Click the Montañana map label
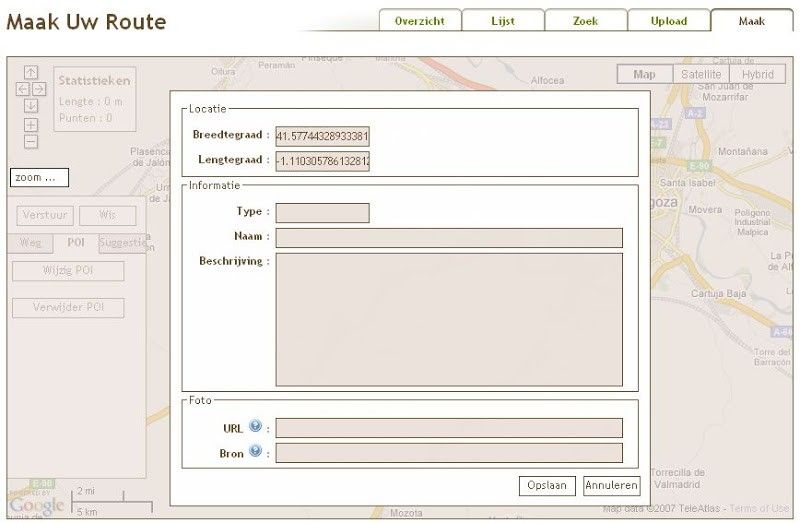 pos(742,152)
